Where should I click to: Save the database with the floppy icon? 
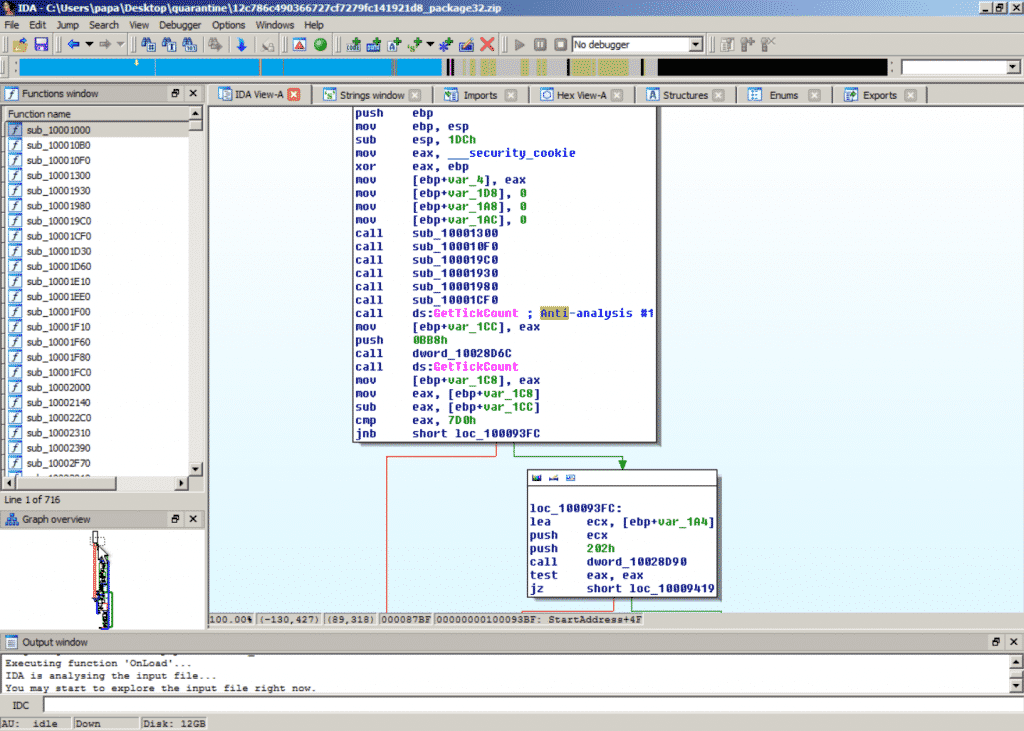pos(41,44)
